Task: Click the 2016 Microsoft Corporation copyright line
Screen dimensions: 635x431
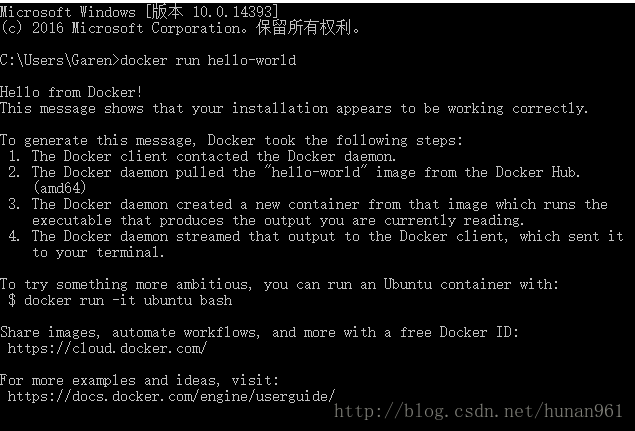Action: tap(180, 28)
